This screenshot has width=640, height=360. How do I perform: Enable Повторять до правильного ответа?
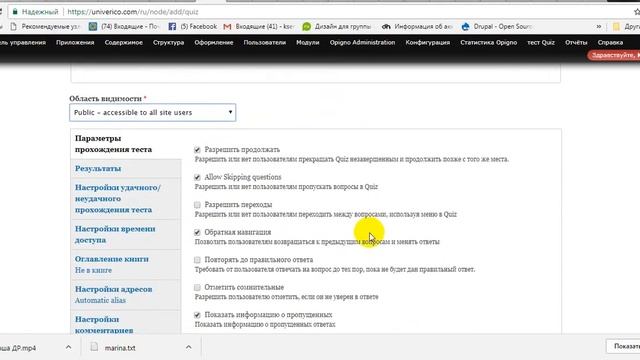click(x=197, y=260)
